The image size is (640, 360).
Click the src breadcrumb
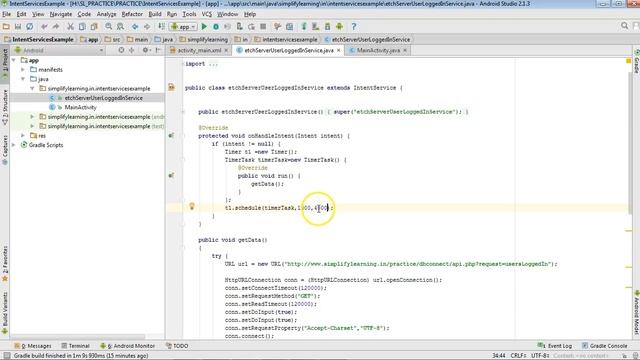113,40
